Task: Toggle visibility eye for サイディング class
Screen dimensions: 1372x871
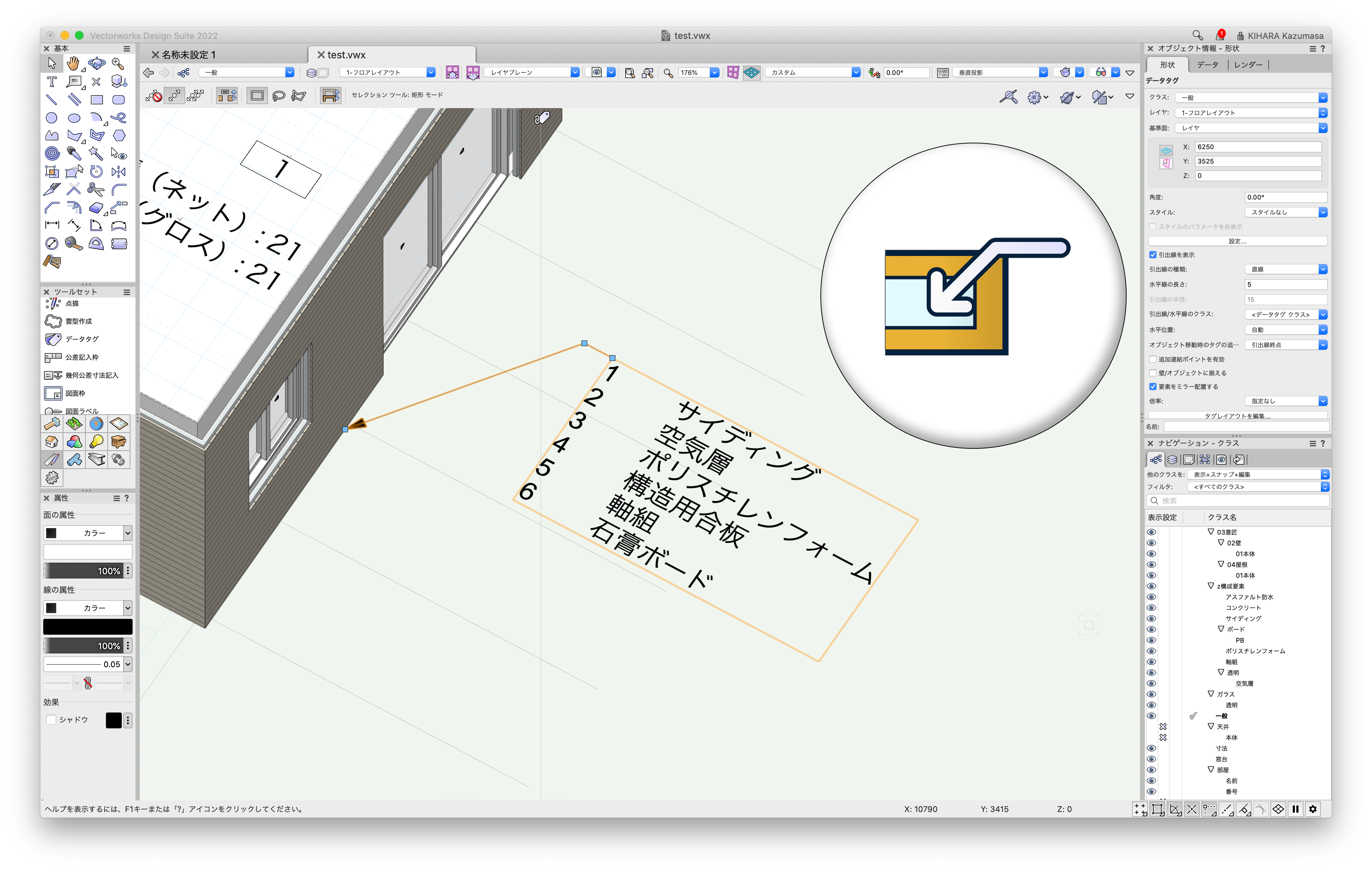Action: click(x=1151, y=618)
